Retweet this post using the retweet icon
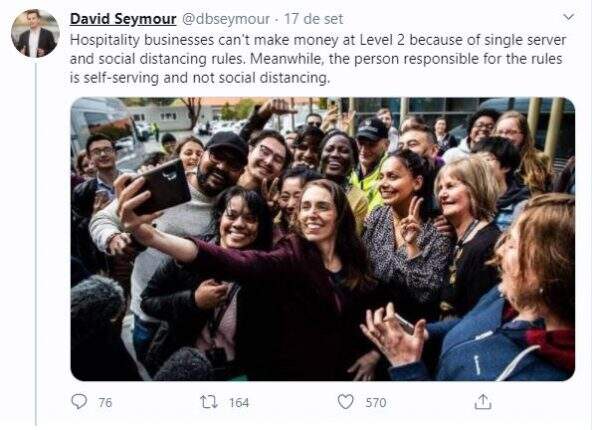This screenshot has width=592, height=430. (209, 402)
